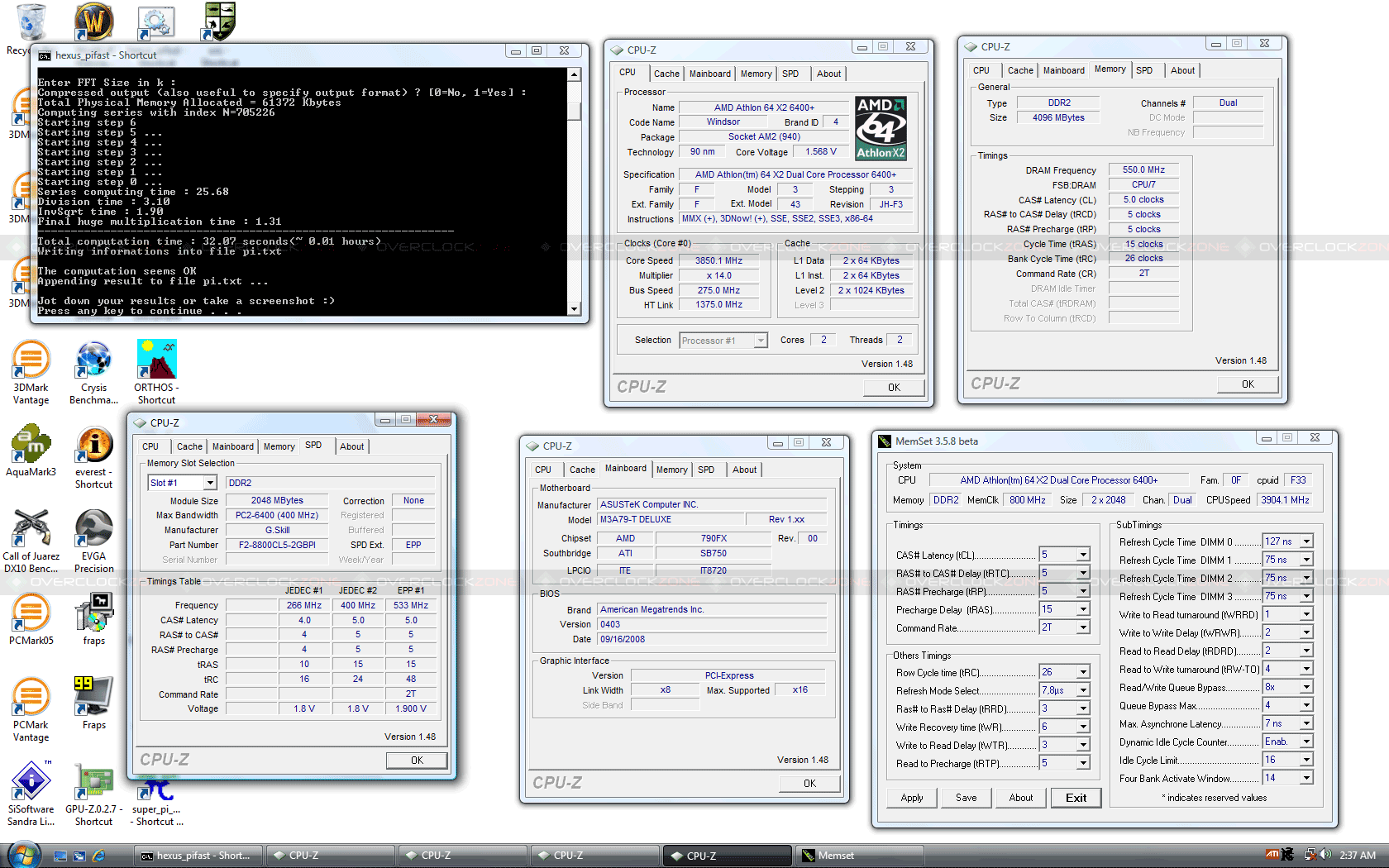Expand Refresh Cycle Time DIMM 0 dropdown
This screenshot has width=1389, height=868.
point(1306,541)
